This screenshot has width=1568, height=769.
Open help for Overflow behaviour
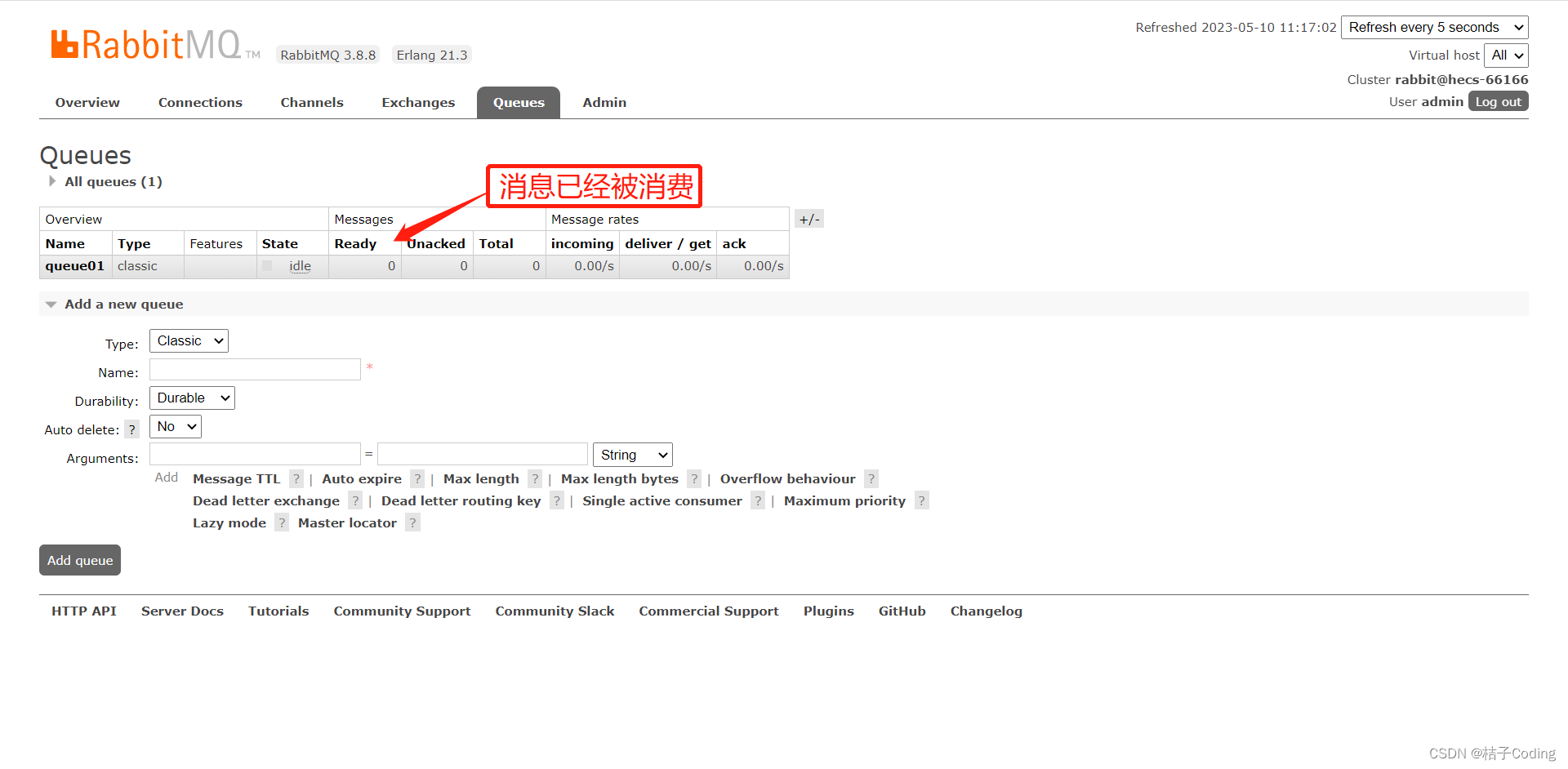[871, 479]
